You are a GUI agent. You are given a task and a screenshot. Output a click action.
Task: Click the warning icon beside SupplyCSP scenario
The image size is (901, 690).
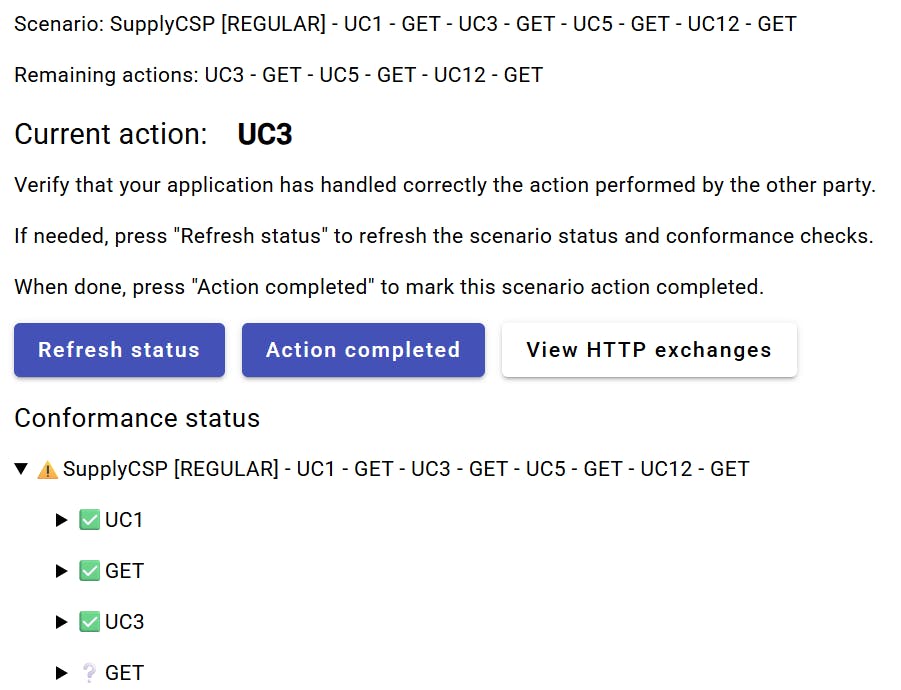[47, 469]
